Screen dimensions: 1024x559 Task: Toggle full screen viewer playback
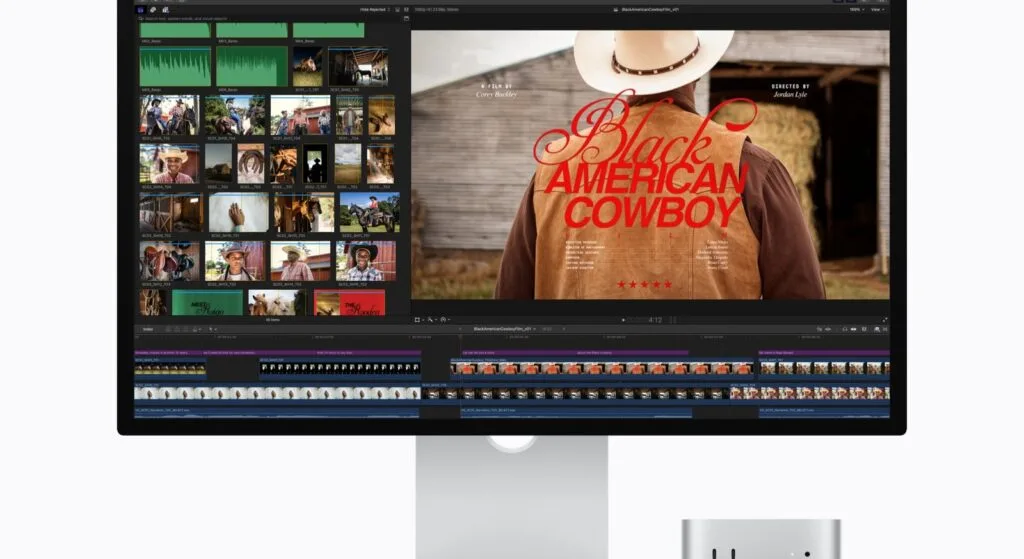pos(885,320)
